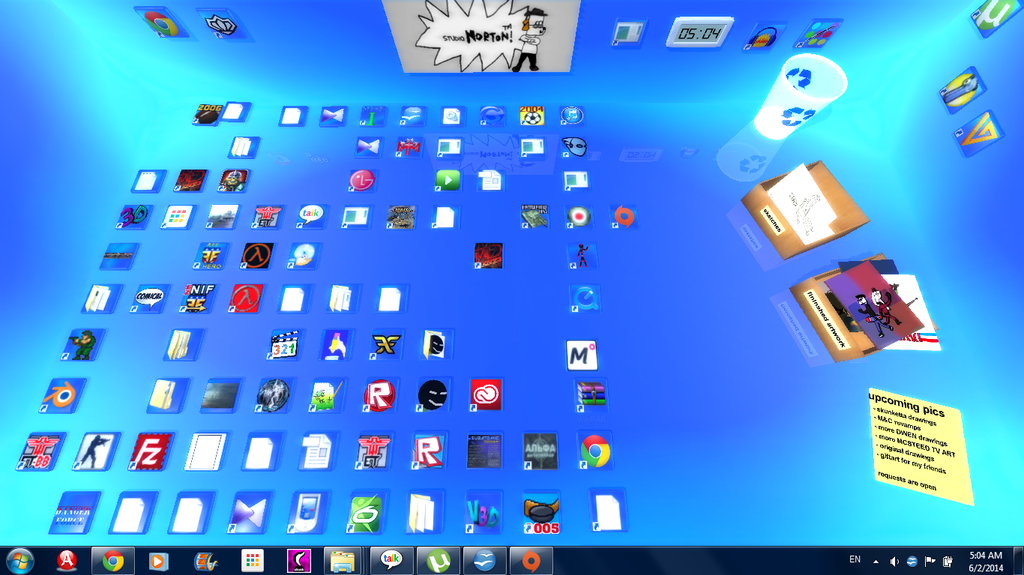Viewport: 1024px width, 575px height.
Task: Open the EN language indicator
Action: click(855, 560)
